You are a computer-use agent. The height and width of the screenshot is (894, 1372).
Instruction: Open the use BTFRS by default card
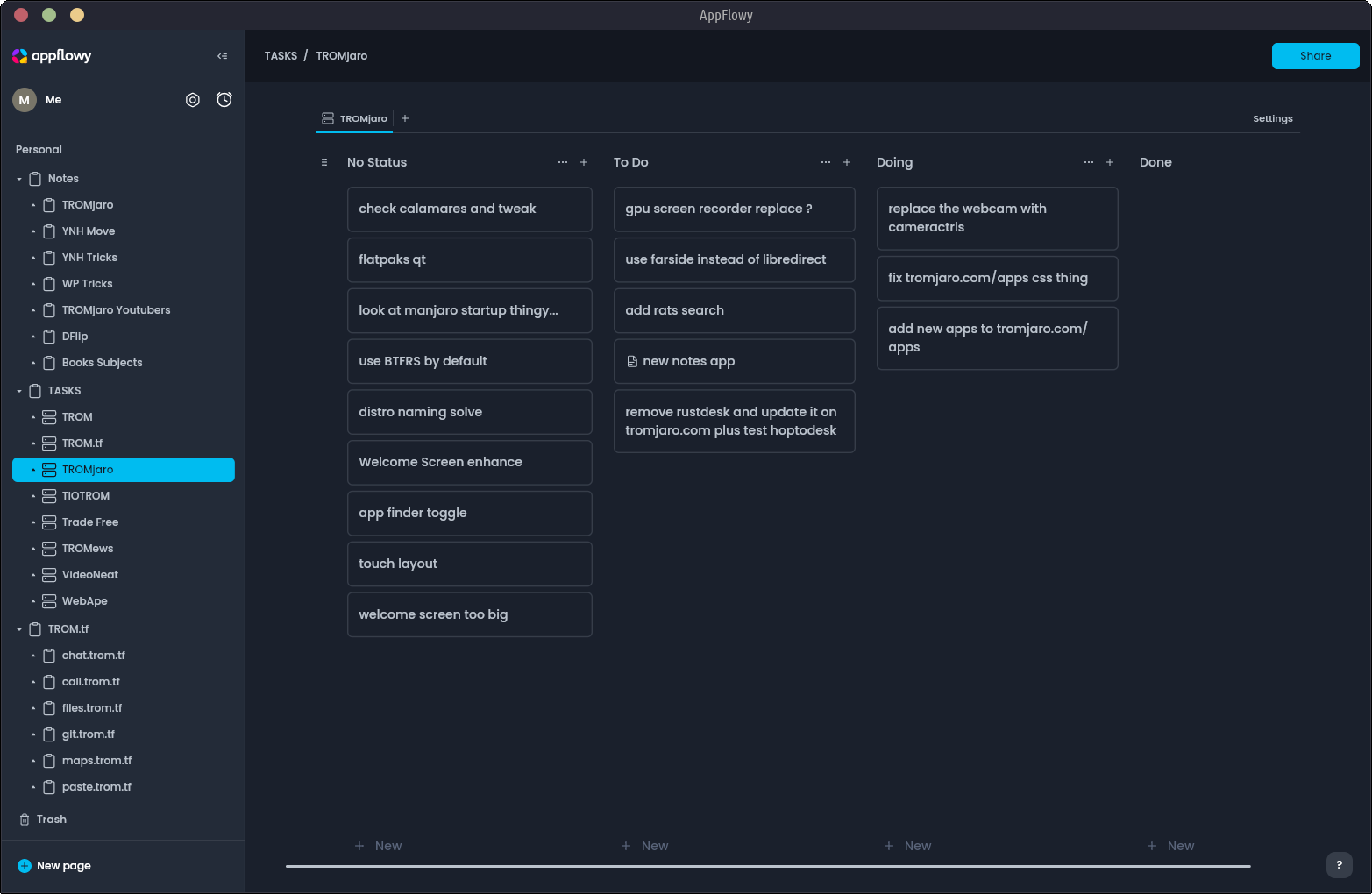[x=470, y=361]
